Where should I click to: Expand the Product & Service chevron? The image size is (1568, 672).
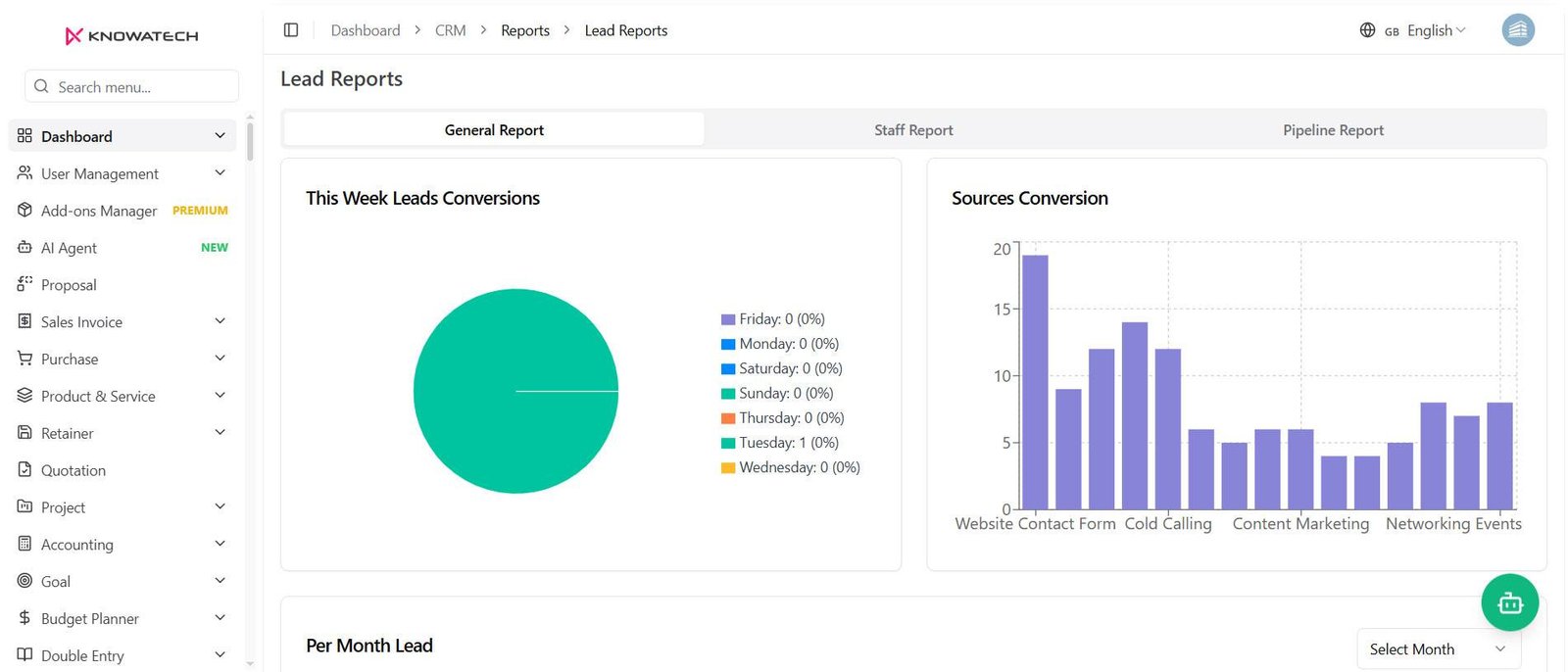(220, 396)
